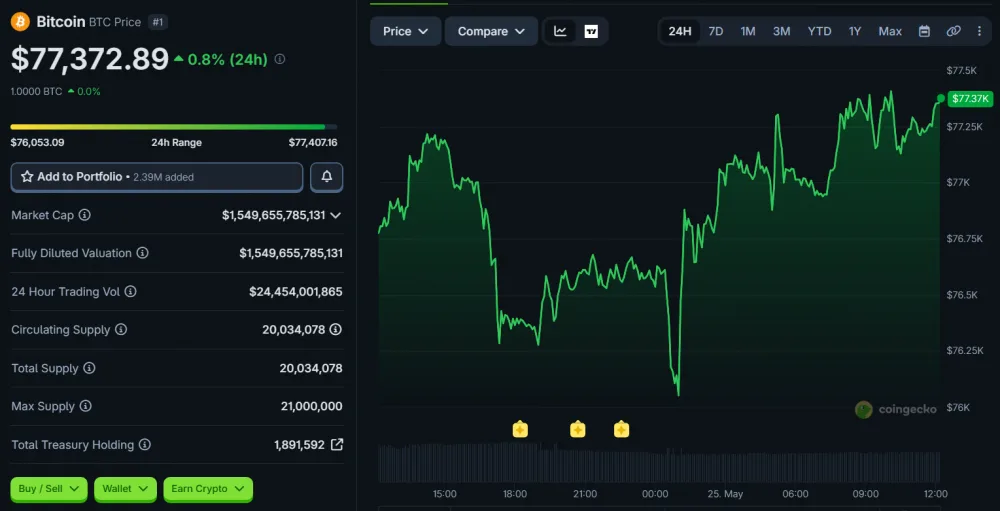1000x511 pixels.
Task: Show Market Cap info tooltip icon
Action: point(84,215)
